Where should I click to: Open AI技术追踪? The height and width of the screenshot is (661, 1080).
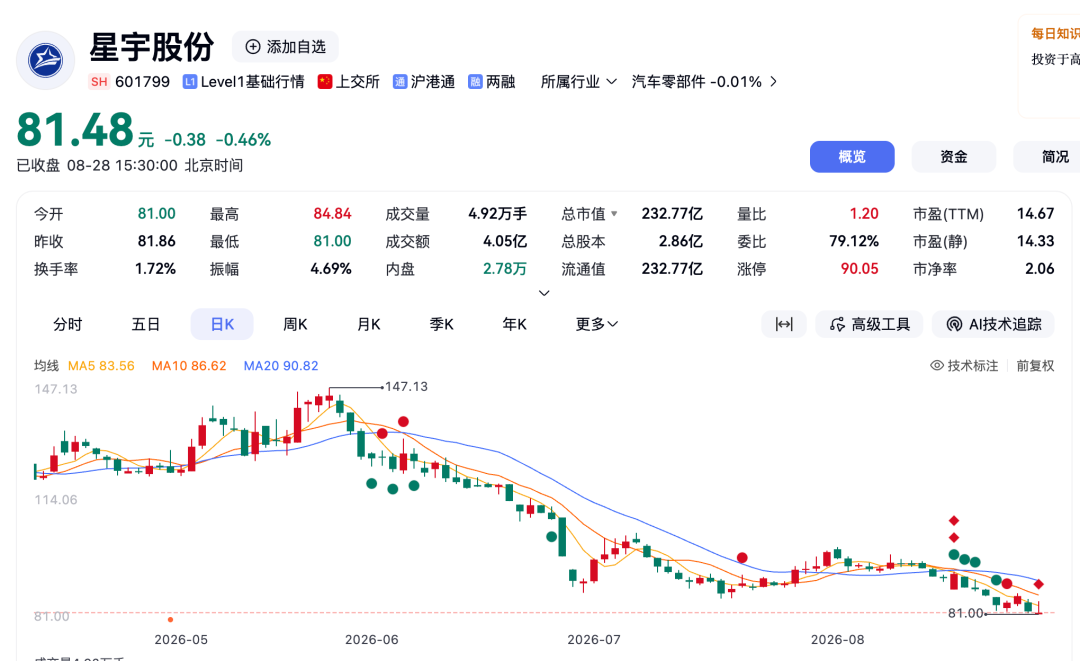coord(993,324)
